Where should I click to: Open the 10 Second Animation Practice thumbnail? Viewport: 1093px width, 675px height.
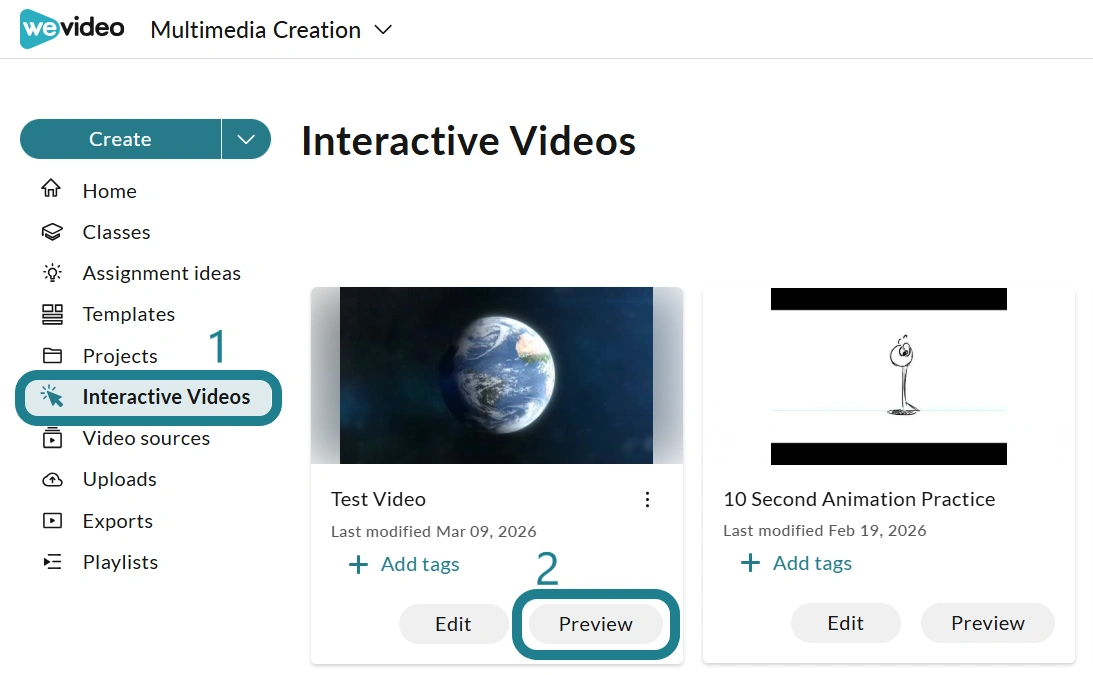click(x=889, y=376)
